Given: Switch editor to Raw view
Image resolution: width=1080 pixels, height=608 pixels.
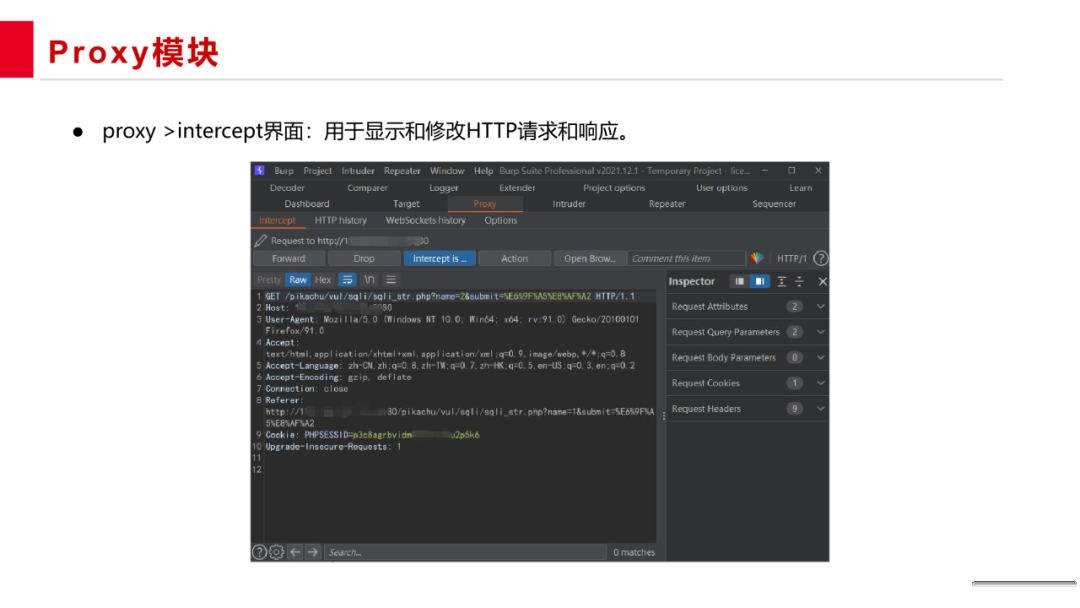Looking at the screenshot, I should point(298,280).
